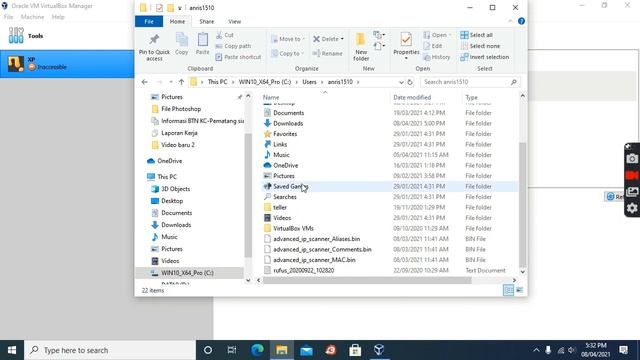Select the VirtualBox VMs folder
Viewport: 640px width, 360px height.
click(390, 229)
